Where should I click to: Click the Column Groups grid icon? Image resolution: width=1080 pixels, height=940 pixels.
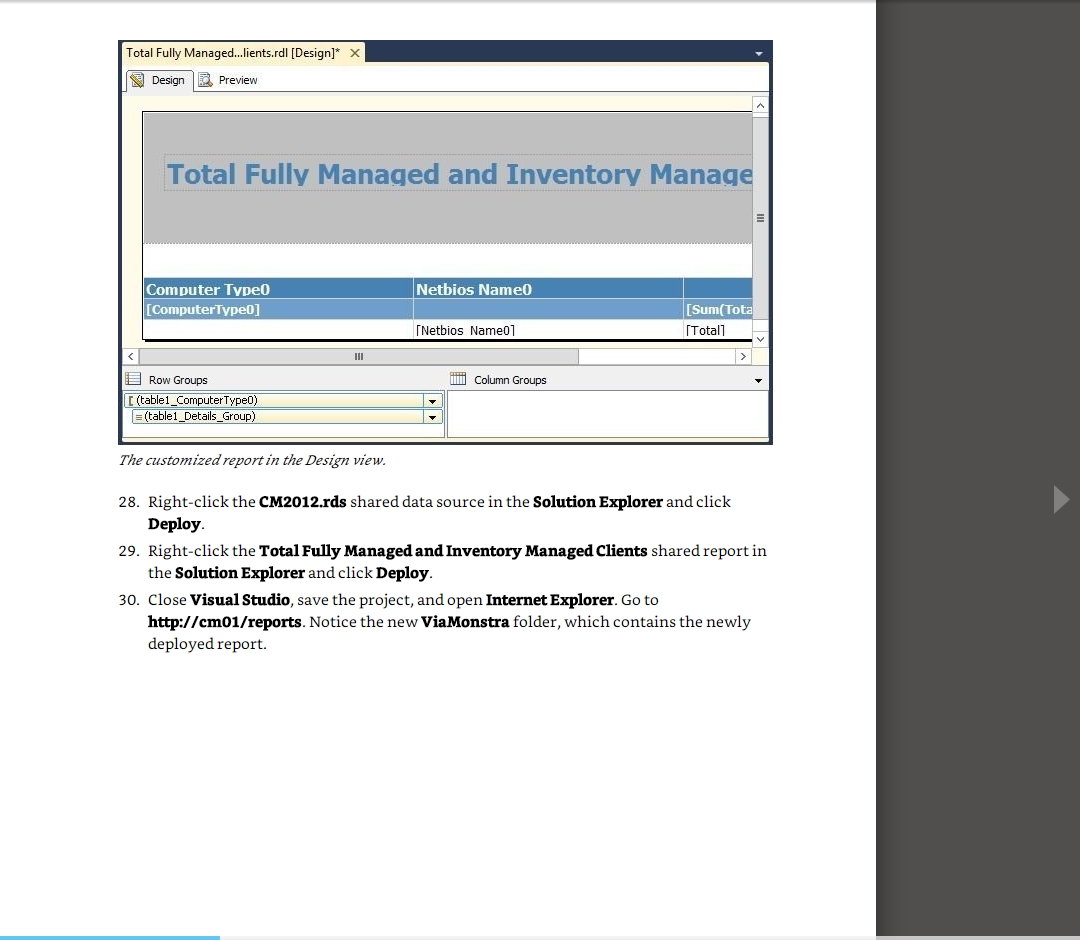coord(458,380)
